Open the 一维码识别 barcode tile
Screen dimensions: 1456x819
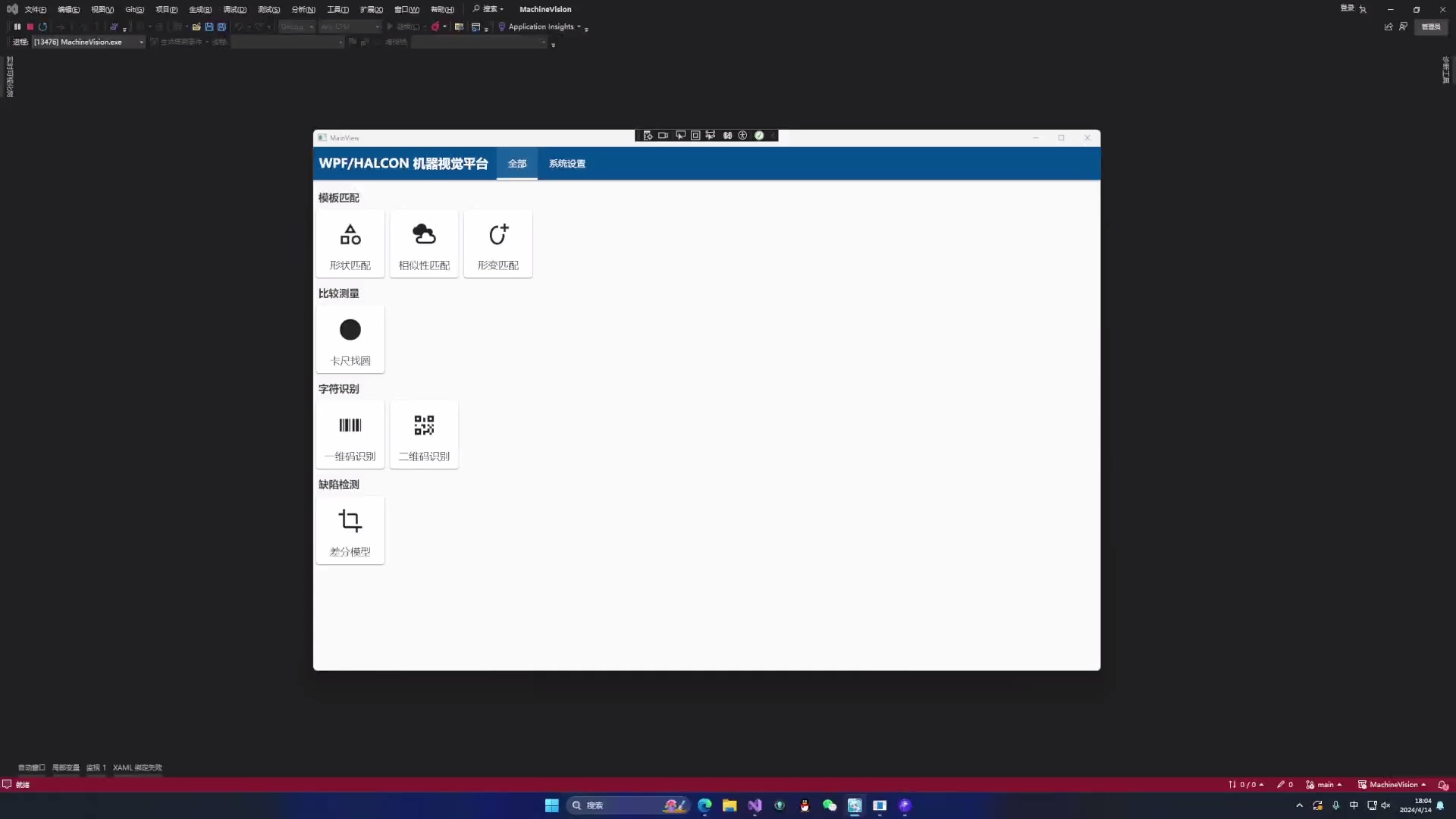click(x=350, y=435)
